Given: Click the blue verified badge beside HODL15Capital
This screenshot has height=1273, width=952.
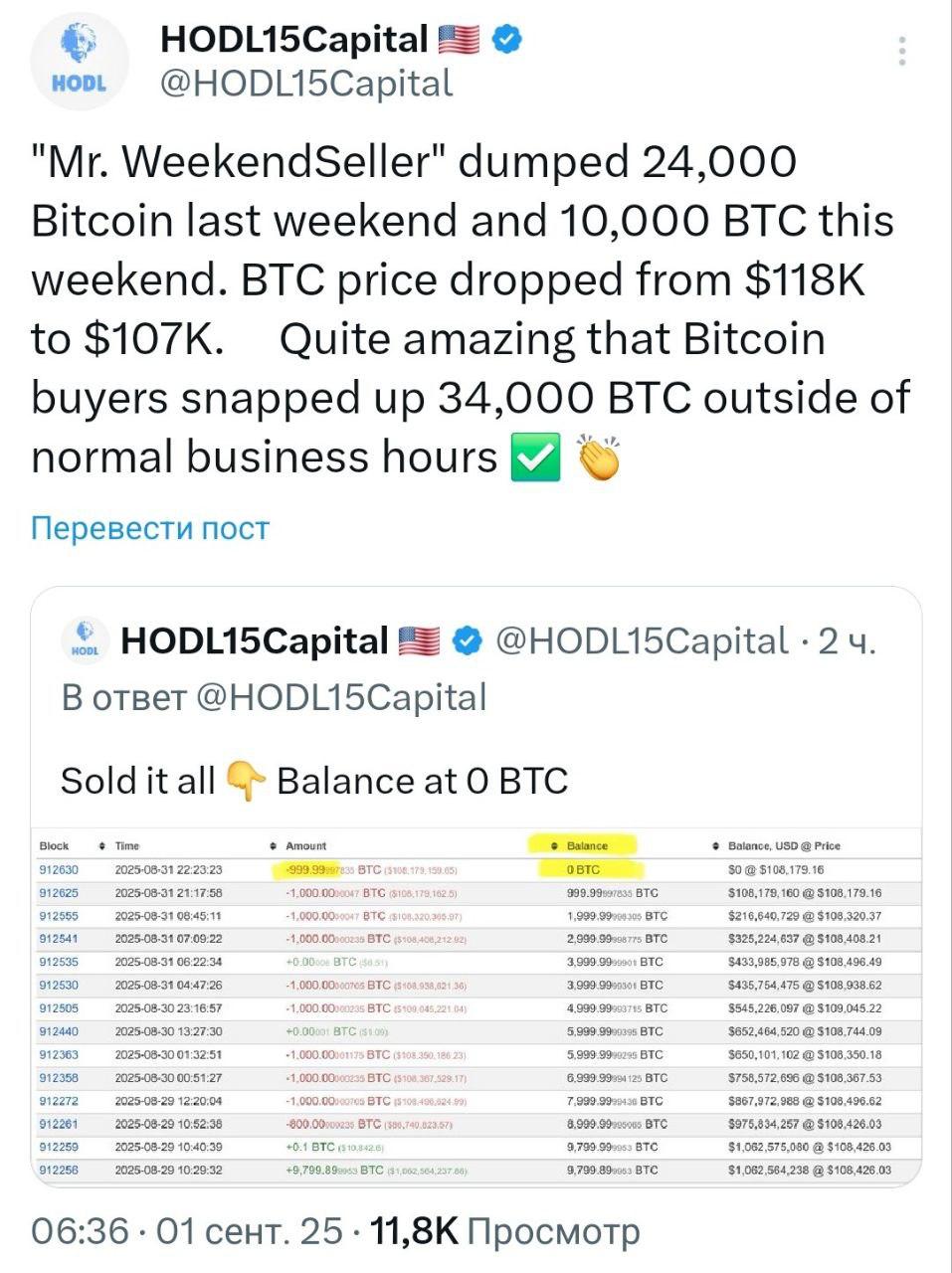Looking at the screenshot, I should 508,39.
